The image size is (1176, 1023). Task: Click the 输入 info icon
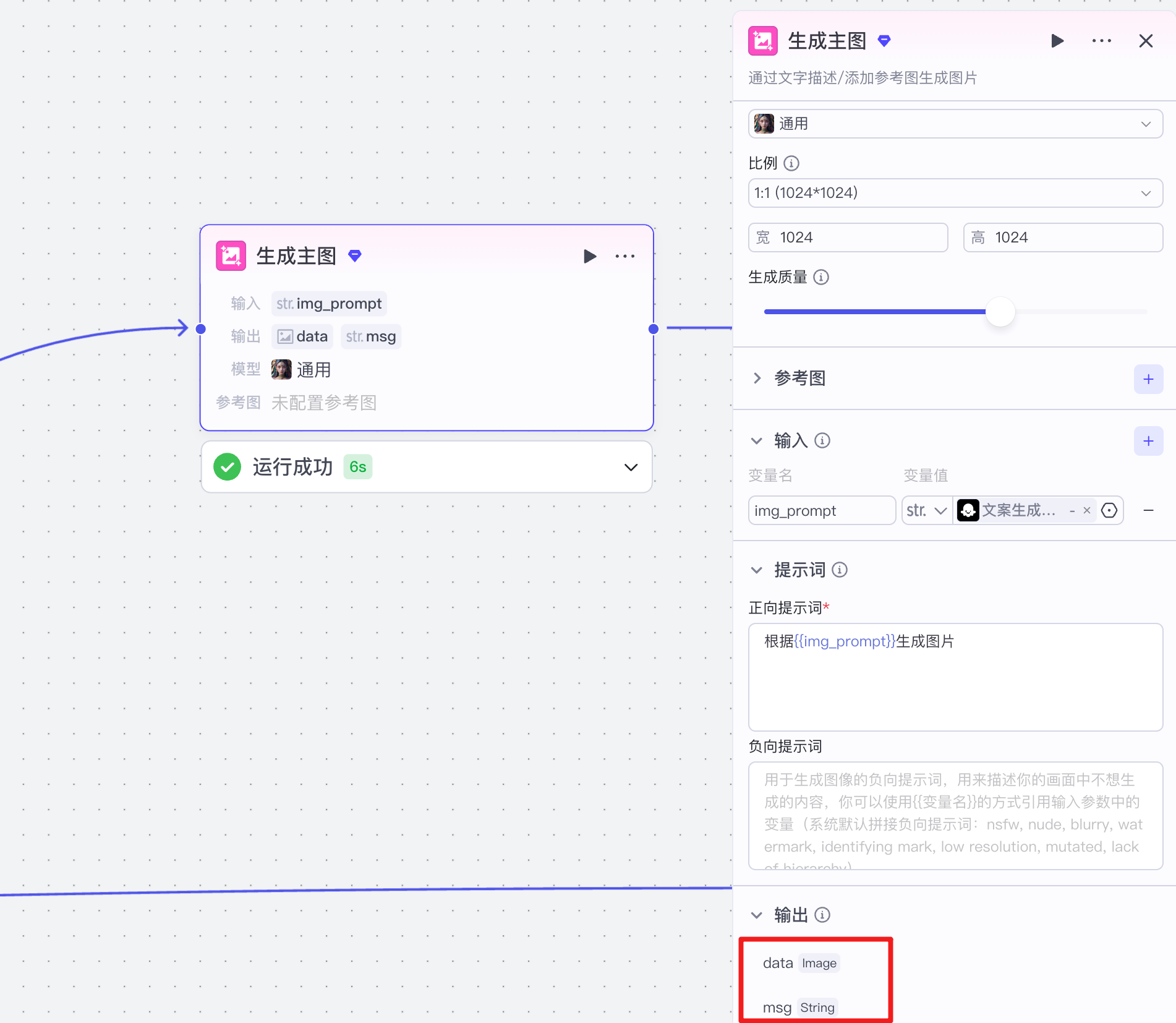click(822, 440)
